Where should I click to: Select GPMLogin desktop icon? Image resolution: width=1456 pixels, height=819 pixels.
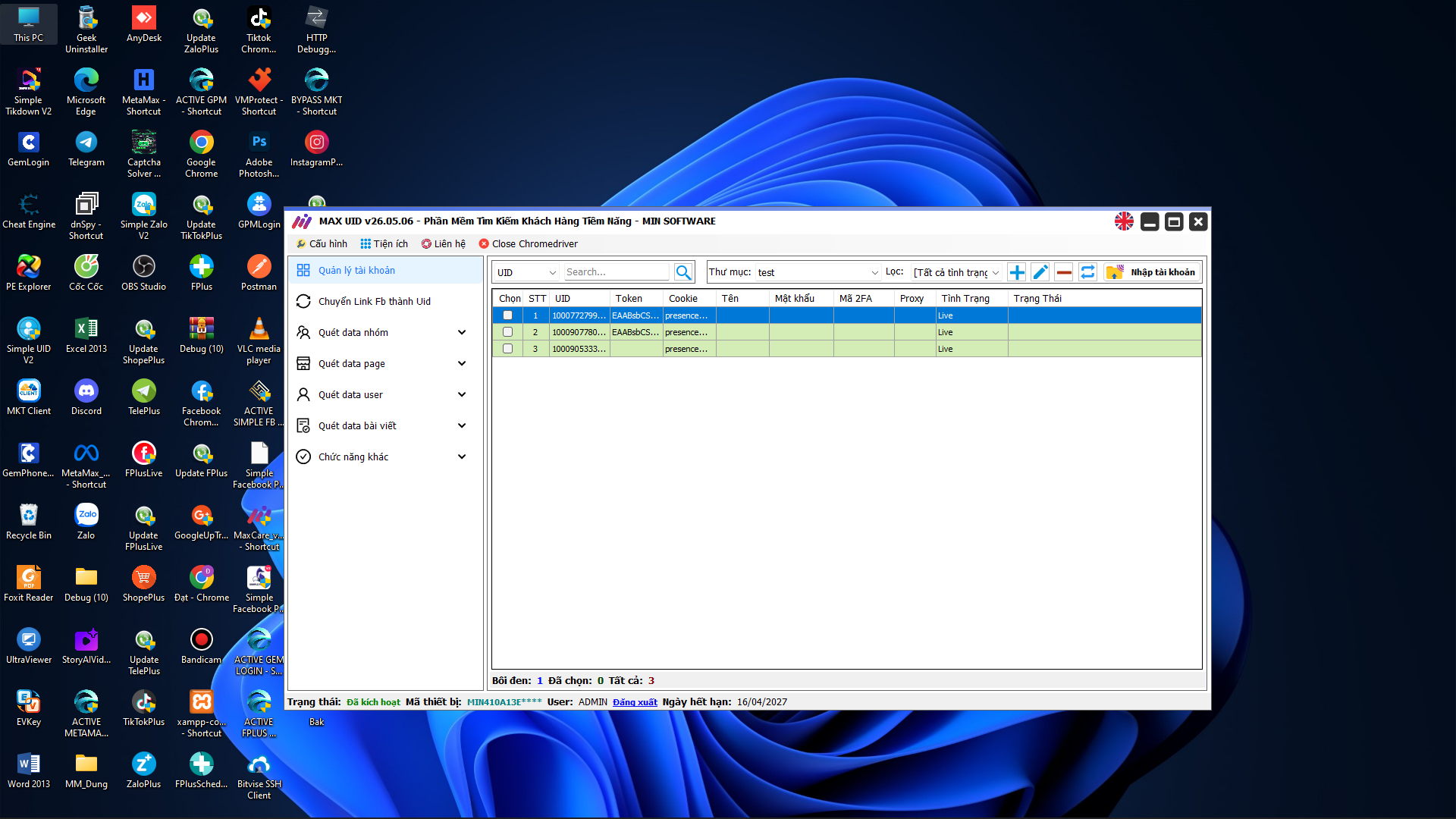pos(259,211)
